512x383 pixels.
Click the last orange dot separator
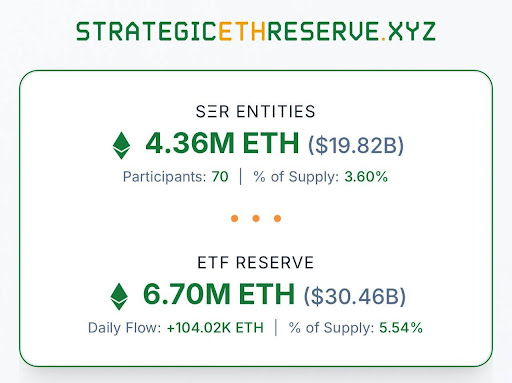coord(277,218)
